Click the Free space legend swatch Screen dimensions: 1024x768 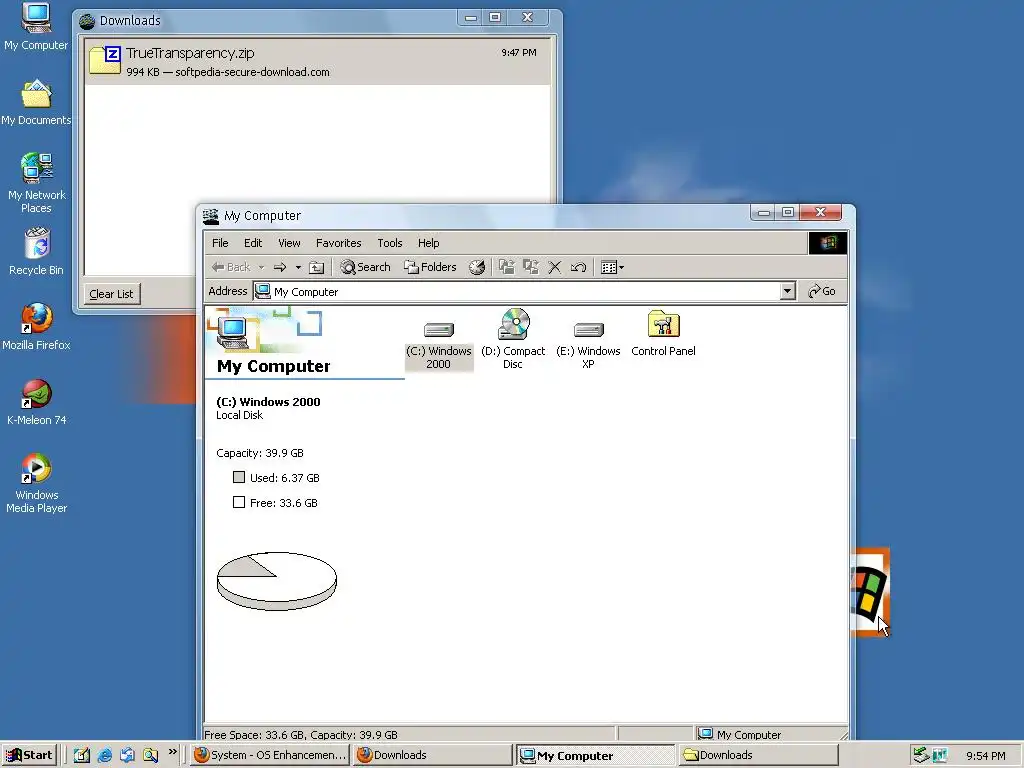pos(239,502)
